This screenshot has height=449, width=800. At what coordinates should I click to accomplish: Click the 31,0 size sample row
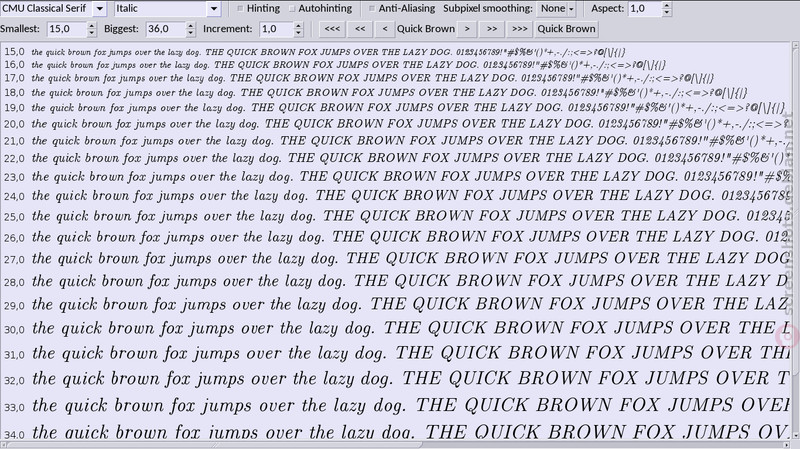pyautogui.click(x=395, y=354)
